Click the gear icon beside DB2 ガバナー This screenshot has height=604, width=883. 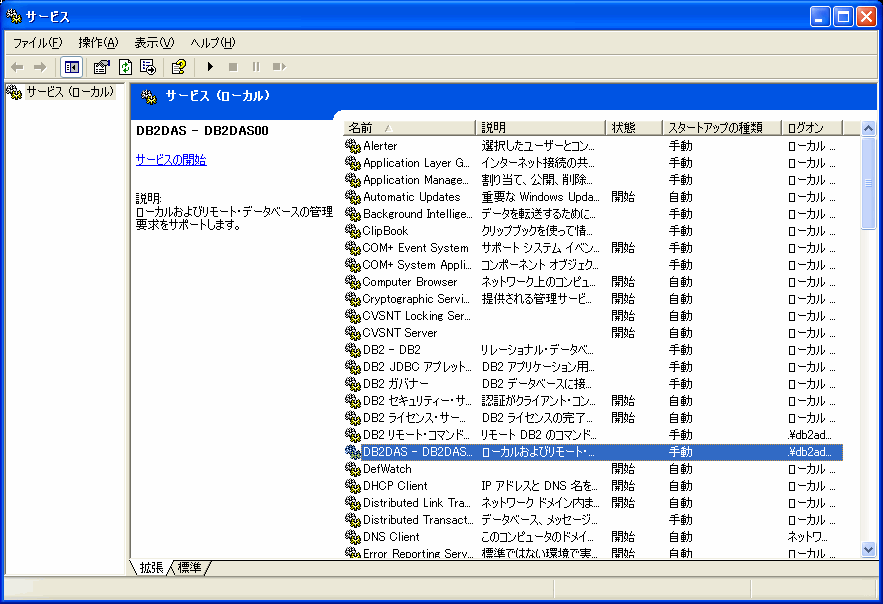pos(353,384)
